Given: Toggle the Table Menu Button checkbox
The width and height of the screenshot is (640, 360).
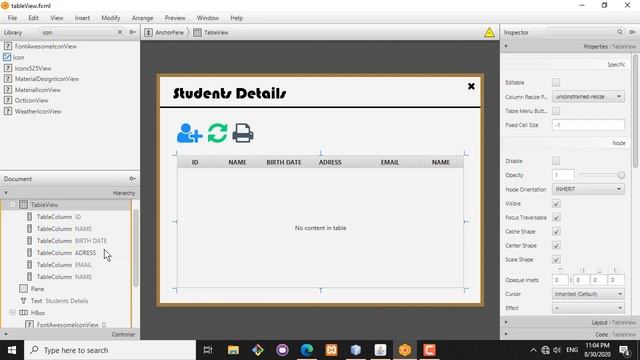Looking at the screenshot, I should (556, 111).
